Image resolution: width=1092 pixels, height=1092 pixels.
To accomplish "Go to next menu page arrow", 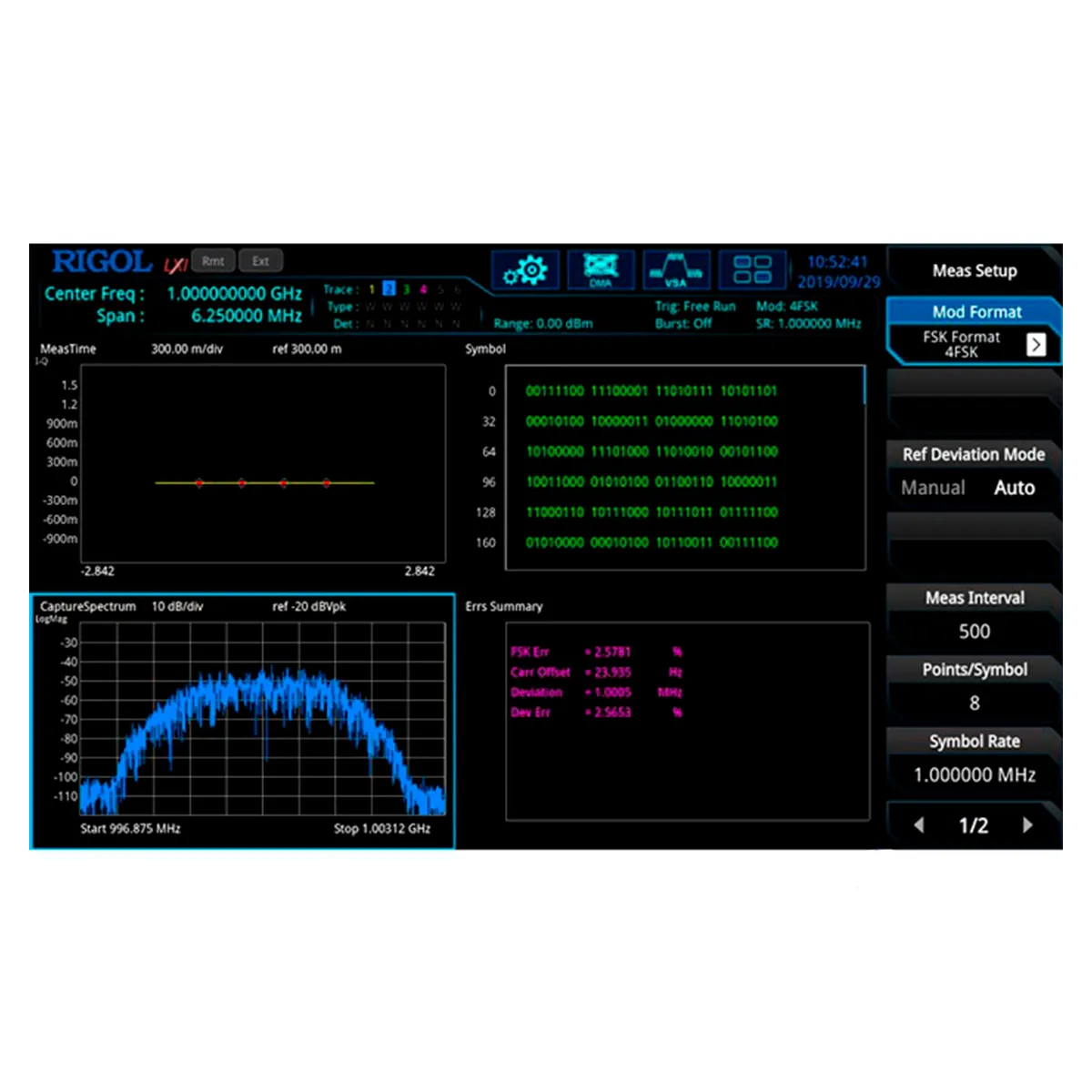I will [x=1027, y=825].
